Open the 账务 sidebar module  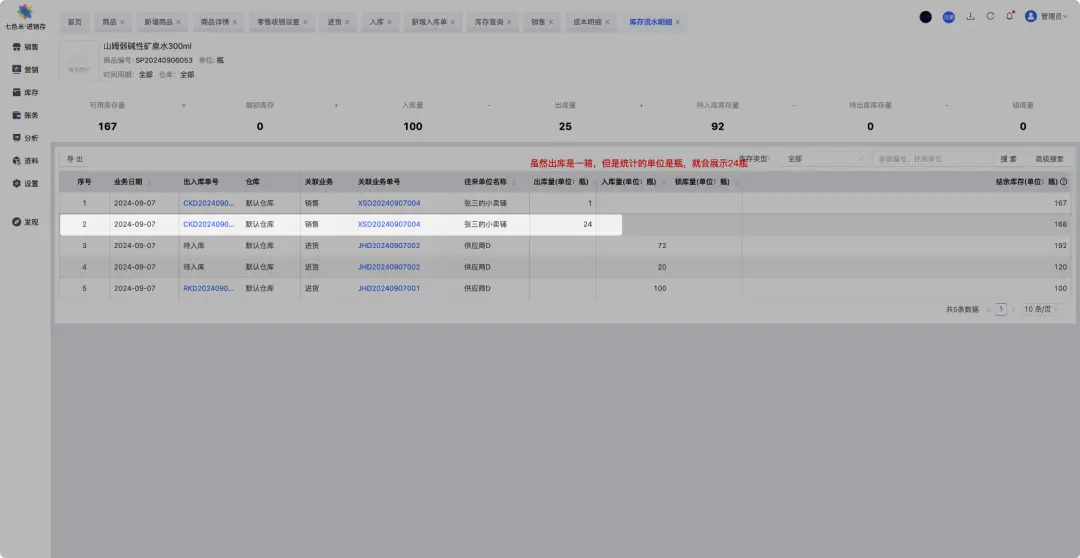25,115
